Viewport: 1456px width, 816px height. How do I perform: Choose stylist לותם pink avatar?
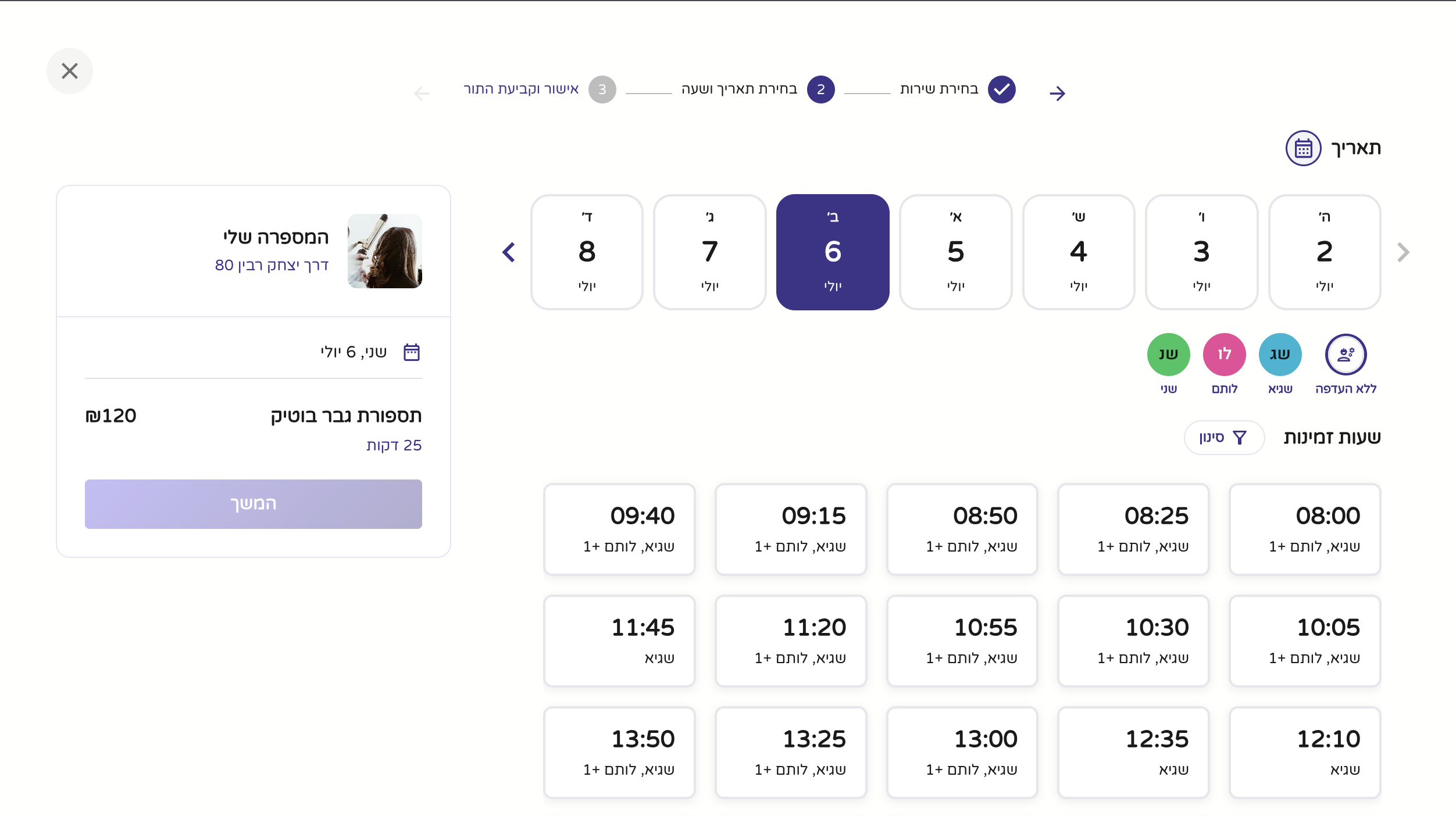[1224, 354]
